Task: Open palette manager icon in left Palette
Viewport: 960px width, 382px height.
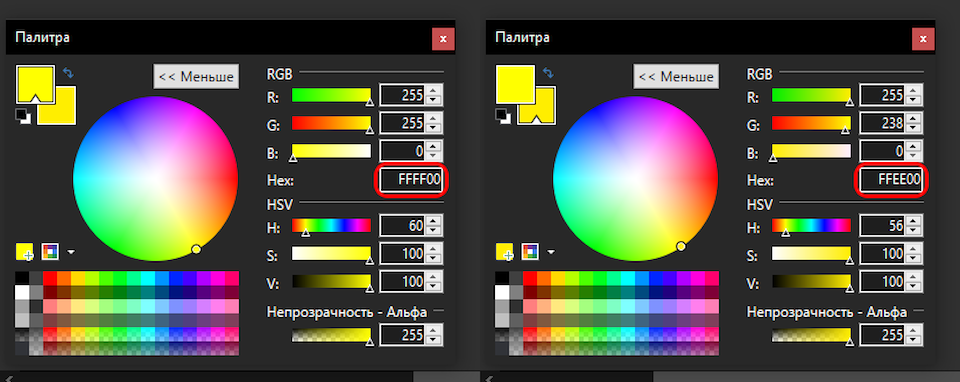Action: coord(50,251)
